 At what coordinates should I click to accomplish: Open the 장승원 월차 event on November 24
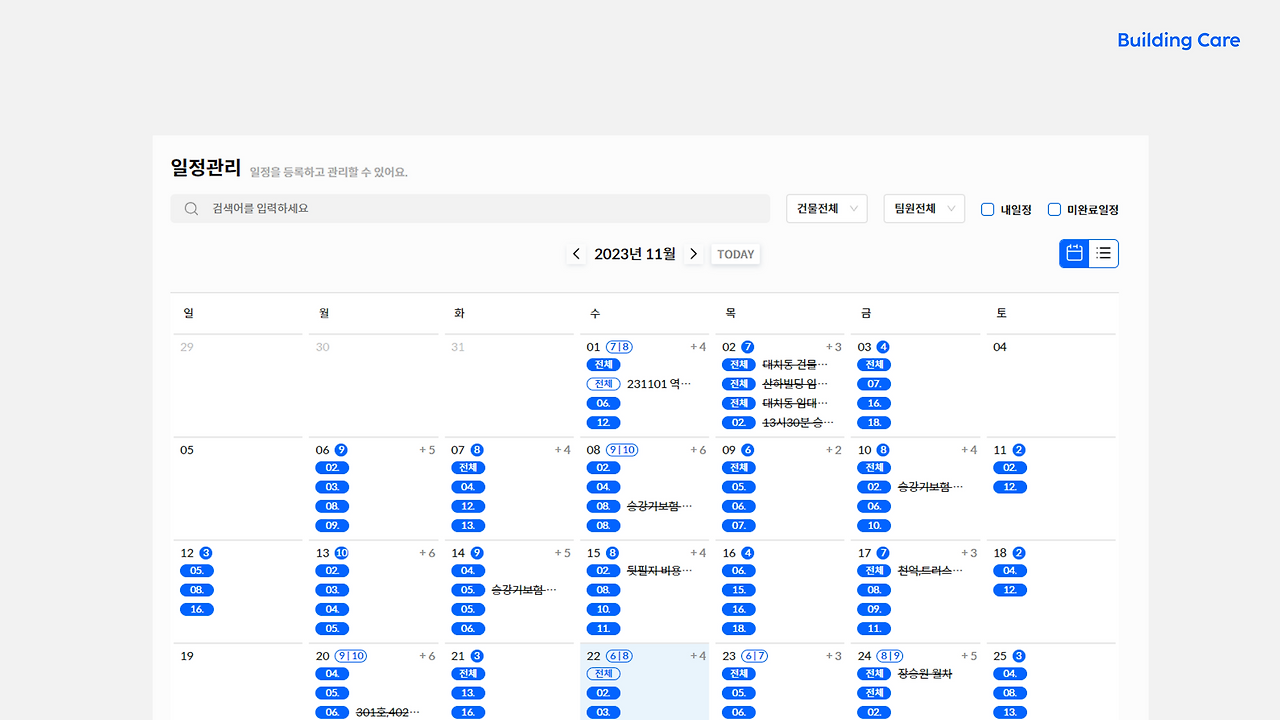point(925,674)
